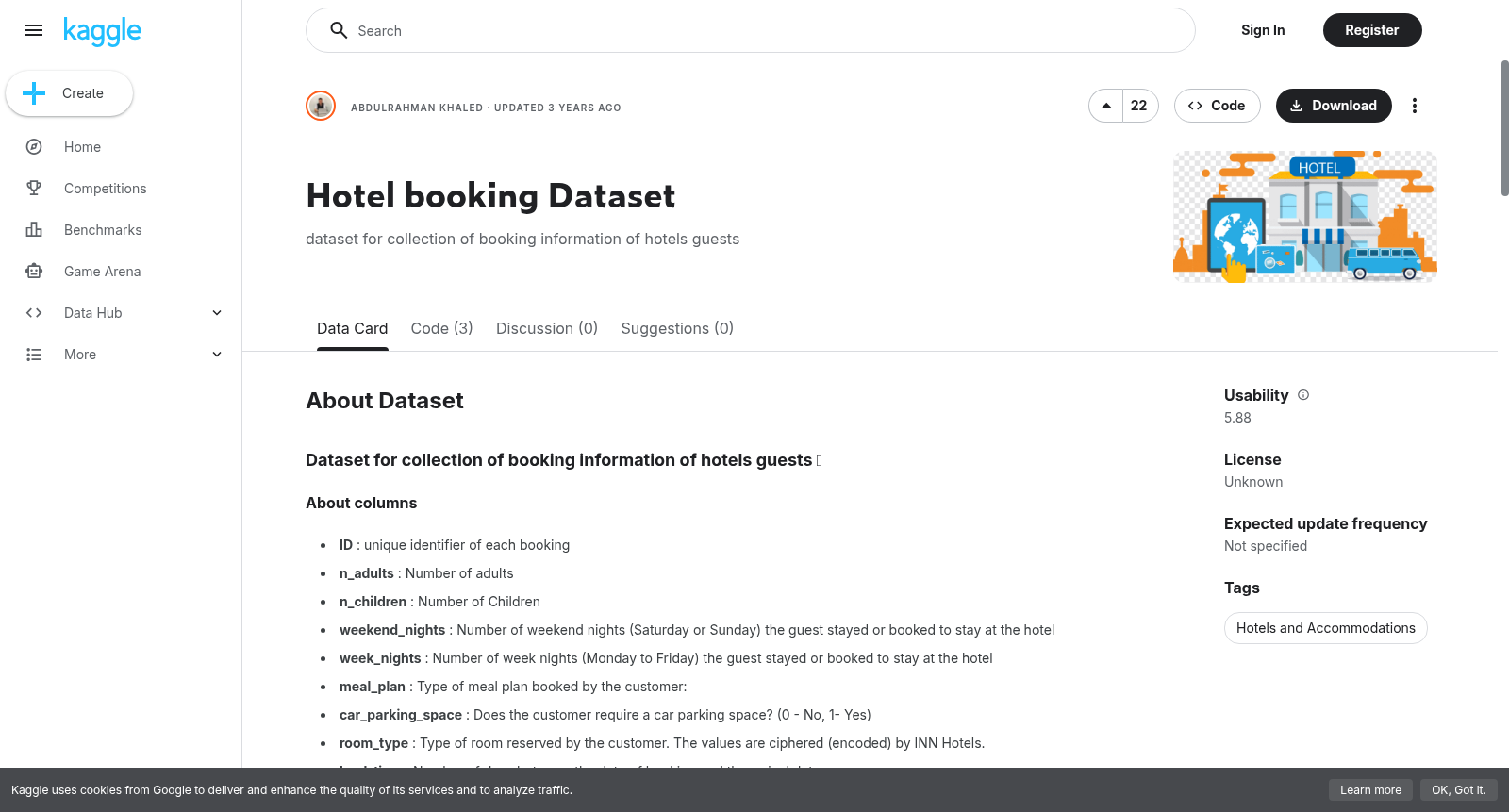Screen dimensions: 1509x812
Task: Open Competitions trophy icon
Action: tap(34, 189)
